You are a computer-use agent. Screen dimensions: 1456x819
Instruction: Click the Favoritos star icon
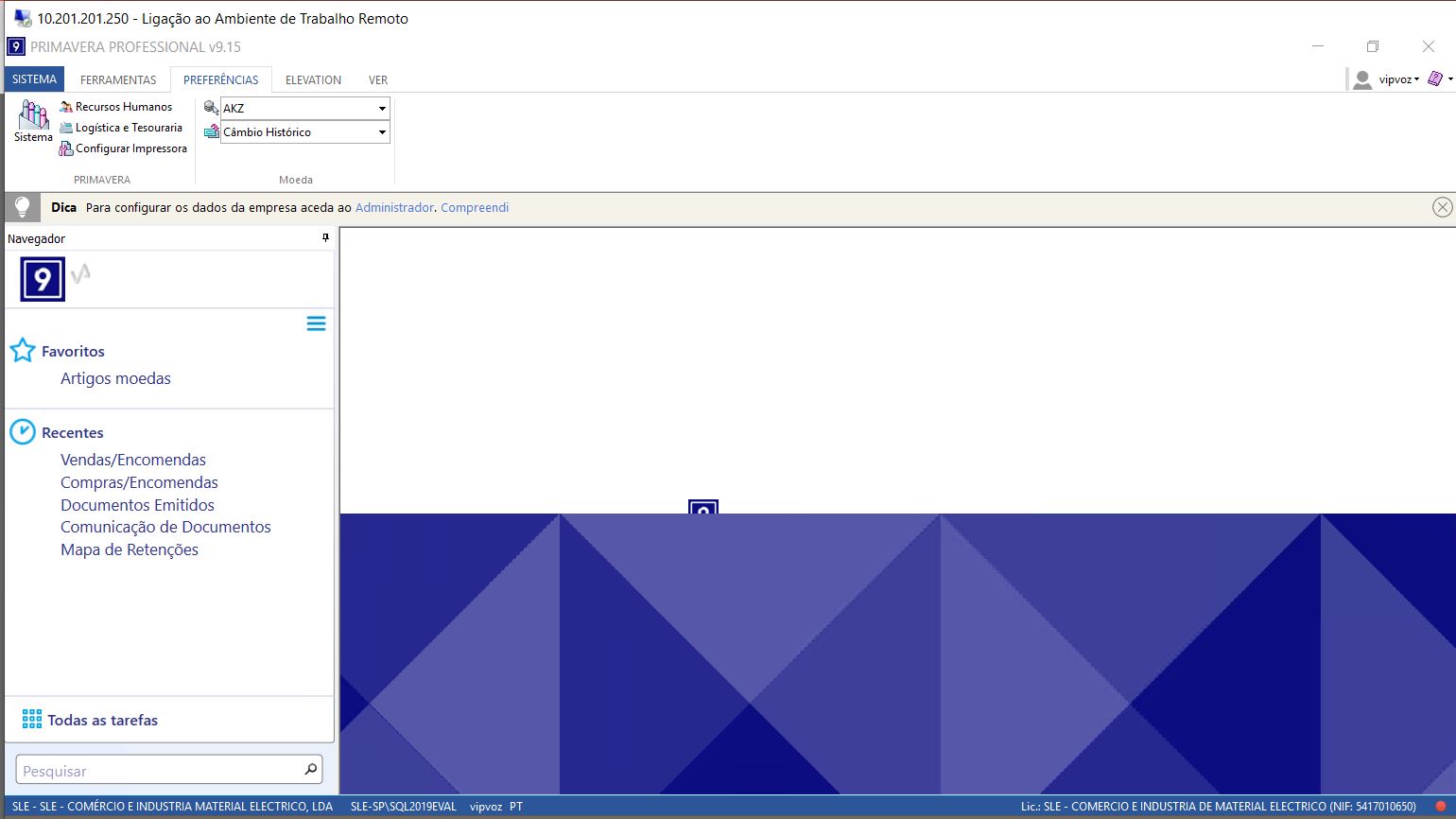point(23,351)
